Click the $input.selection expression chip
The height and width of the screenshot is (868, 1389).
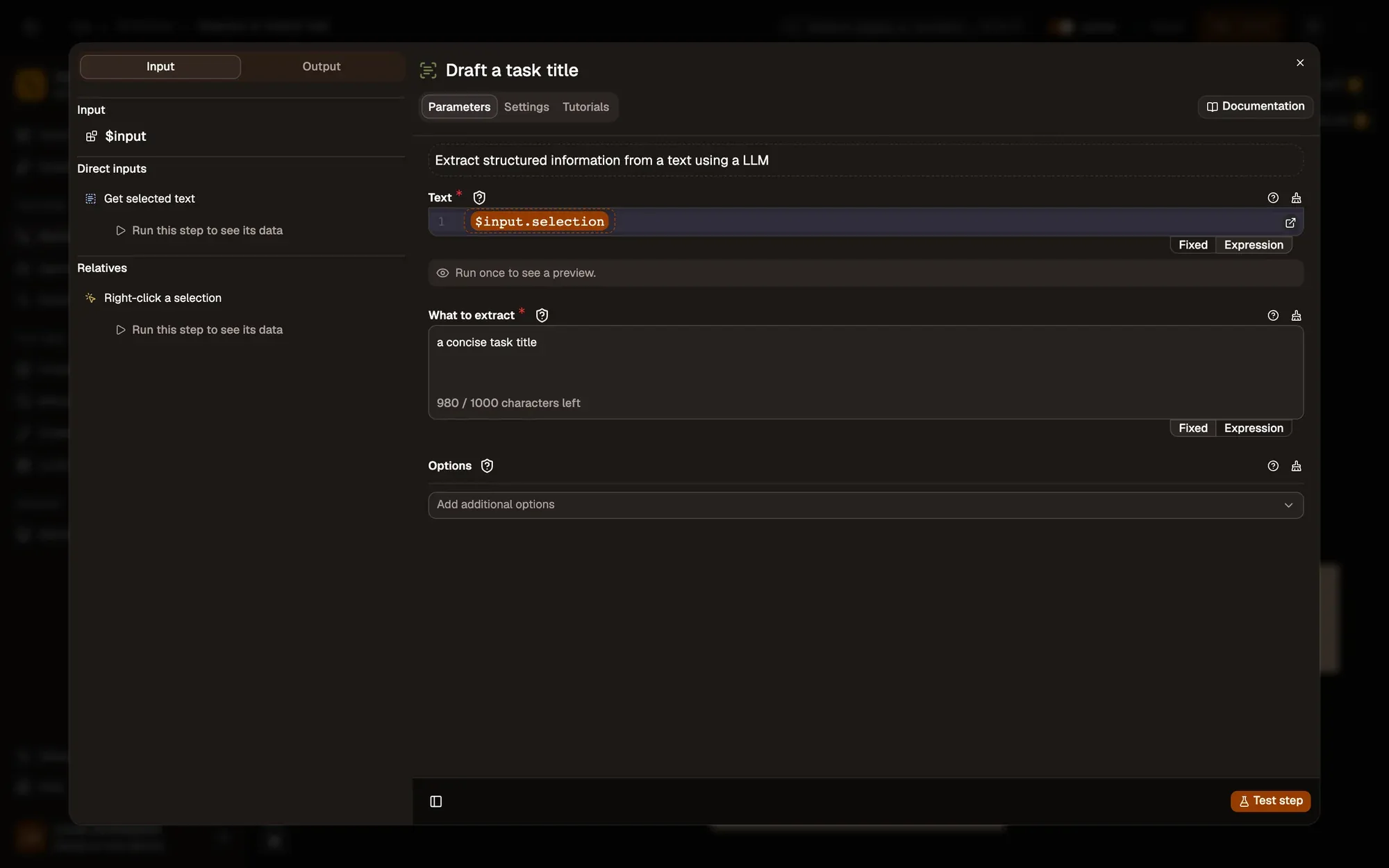click(x=540, y=222)
